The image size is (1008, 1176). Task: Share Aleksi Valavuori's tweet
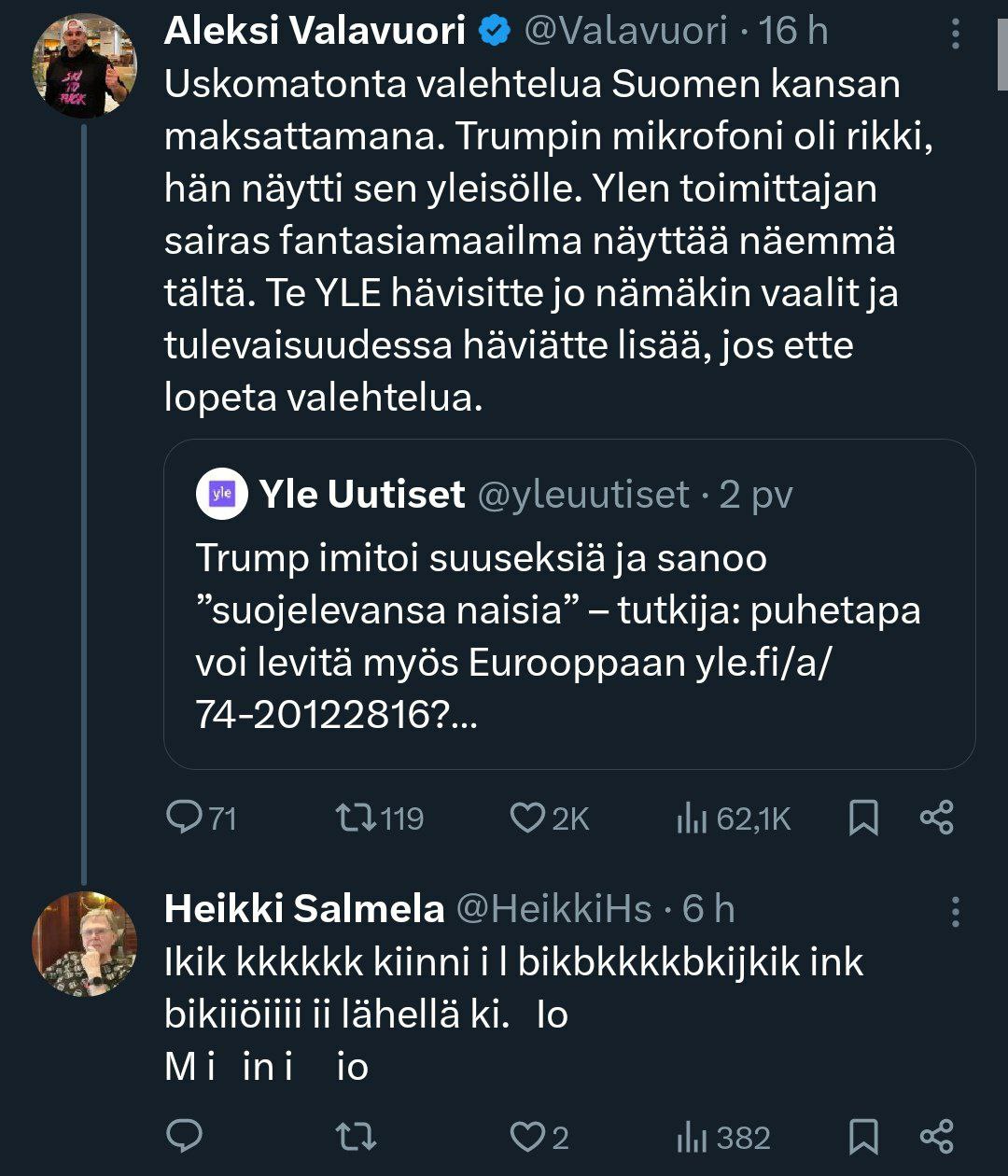[937, 819]
